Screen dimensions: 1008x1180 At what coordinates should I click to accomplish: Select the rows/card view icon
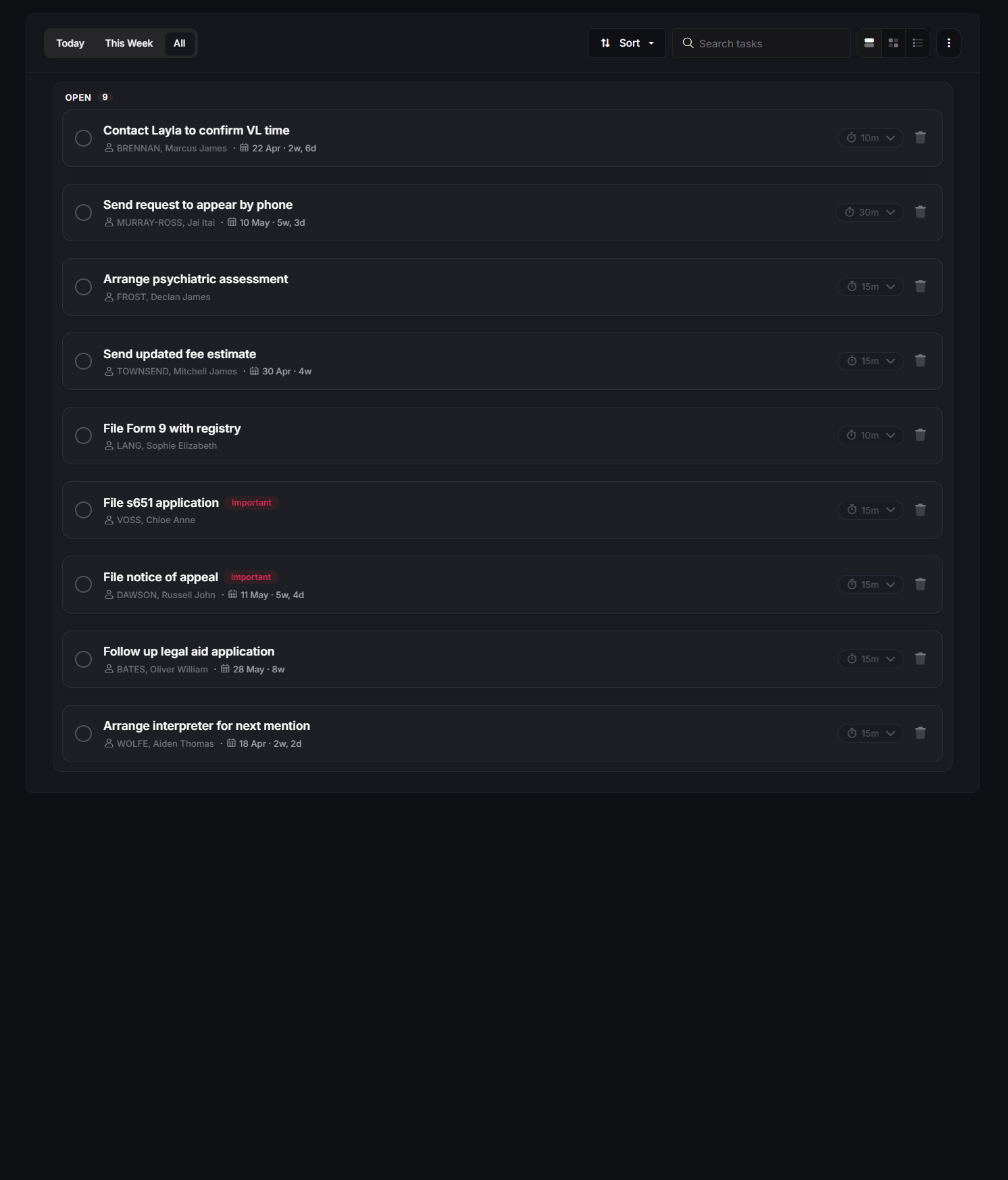[x=869, y=43]
